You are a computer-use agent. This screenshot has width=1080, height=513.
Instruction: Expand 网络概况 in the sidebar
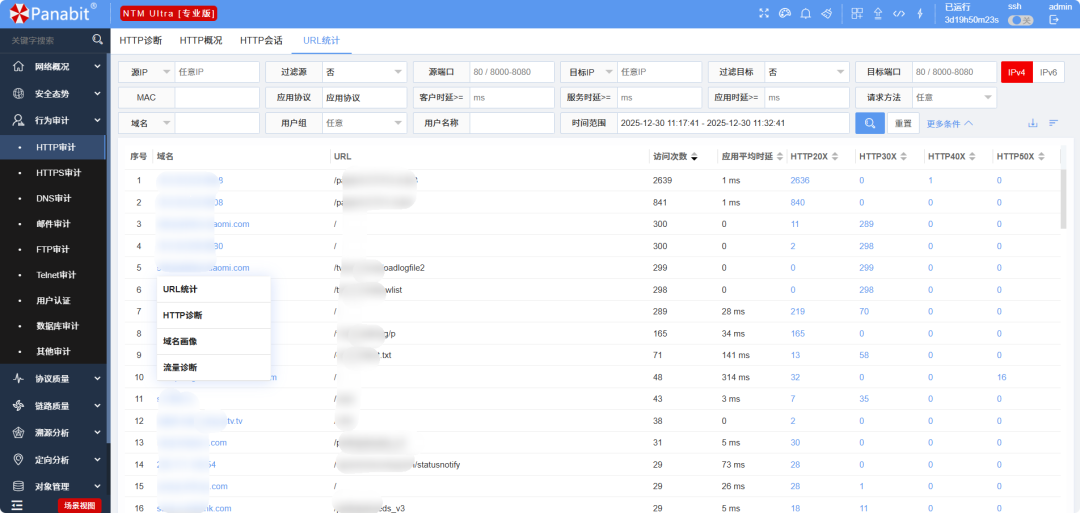click(54, 67)
